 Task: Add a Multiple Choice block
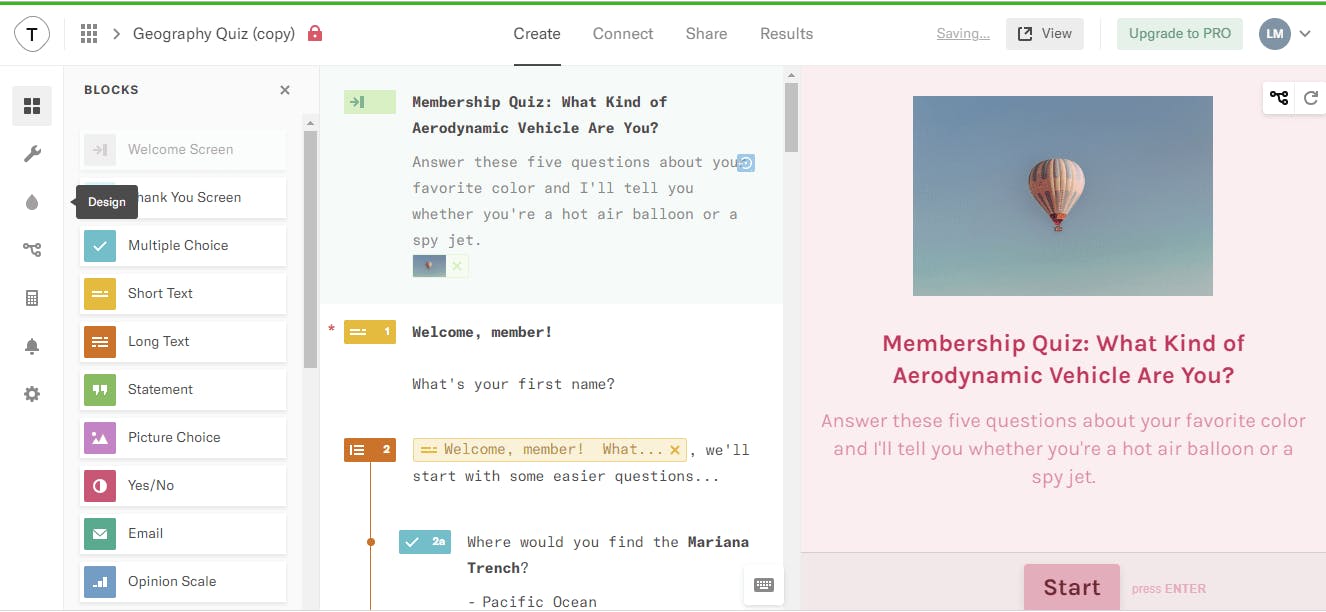[183, 246]
